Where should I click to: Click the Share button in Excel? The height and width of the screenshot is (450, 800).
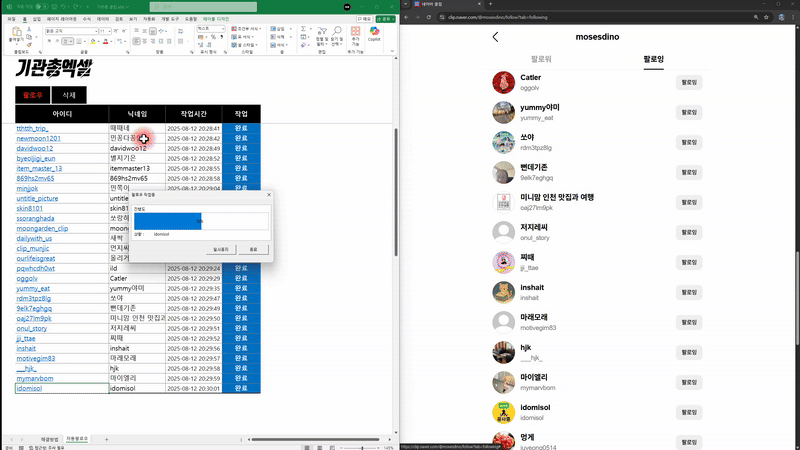click(385, 19)
